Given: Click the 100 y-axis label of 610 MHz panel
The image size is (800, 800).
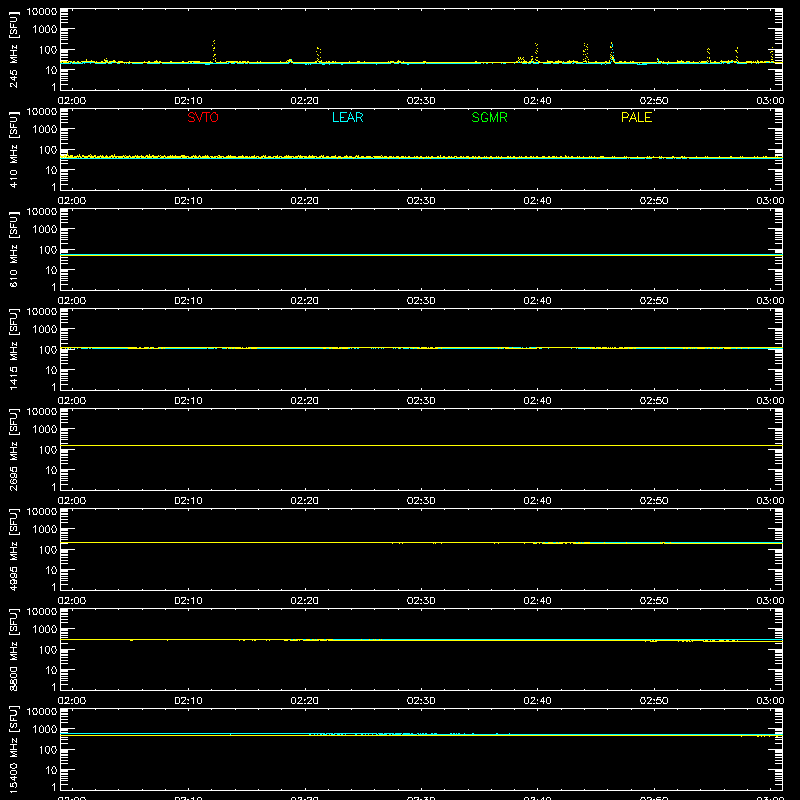Looking at the screenshot, I should pyautogui.click(x=48, y=249).
